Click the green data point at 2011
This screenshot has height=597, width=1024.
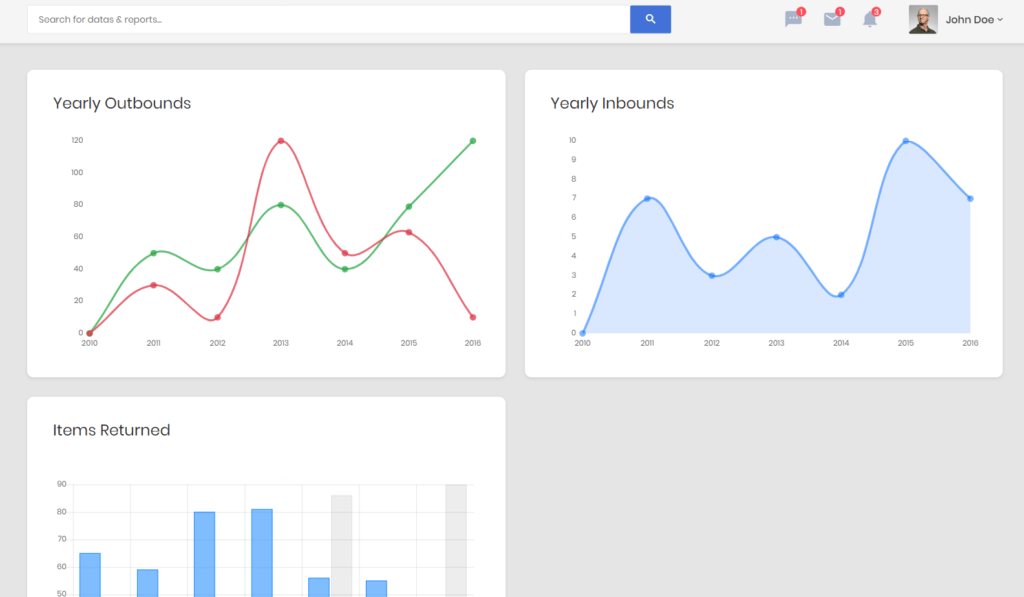[x=153, y=253]
